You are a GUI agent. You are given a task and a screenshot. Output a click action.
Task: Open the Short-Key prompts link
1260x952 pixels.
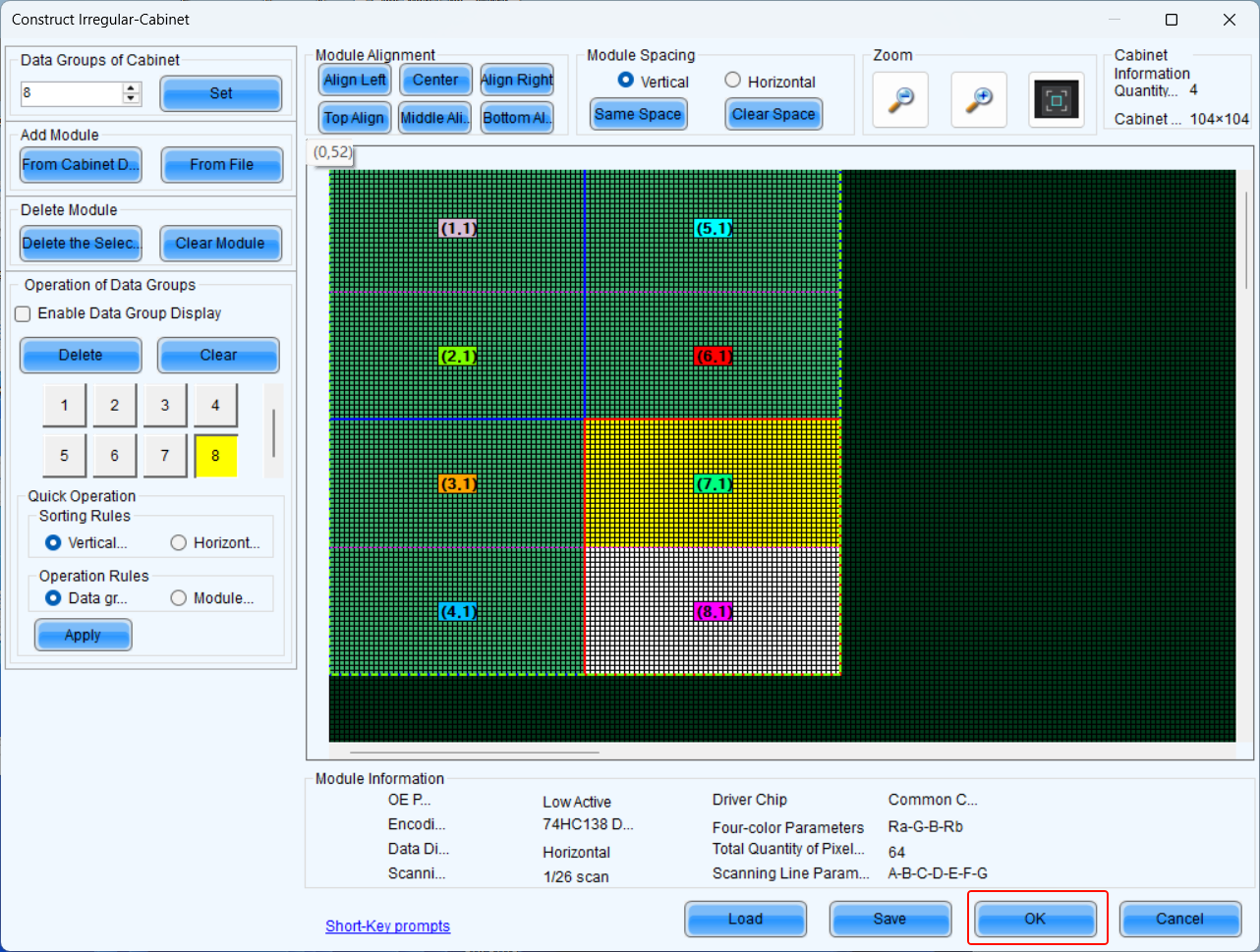(387, 925)
